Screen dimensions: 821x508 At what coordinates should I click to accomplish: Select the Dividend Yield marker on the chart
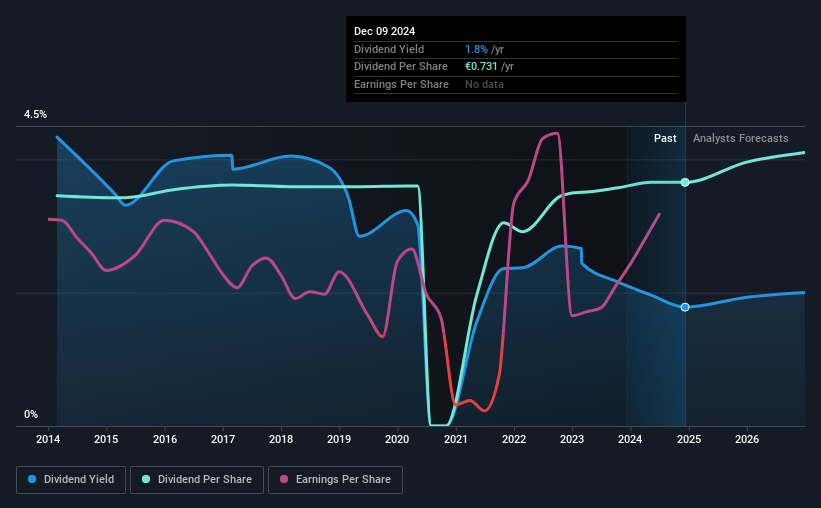[685, 307]
